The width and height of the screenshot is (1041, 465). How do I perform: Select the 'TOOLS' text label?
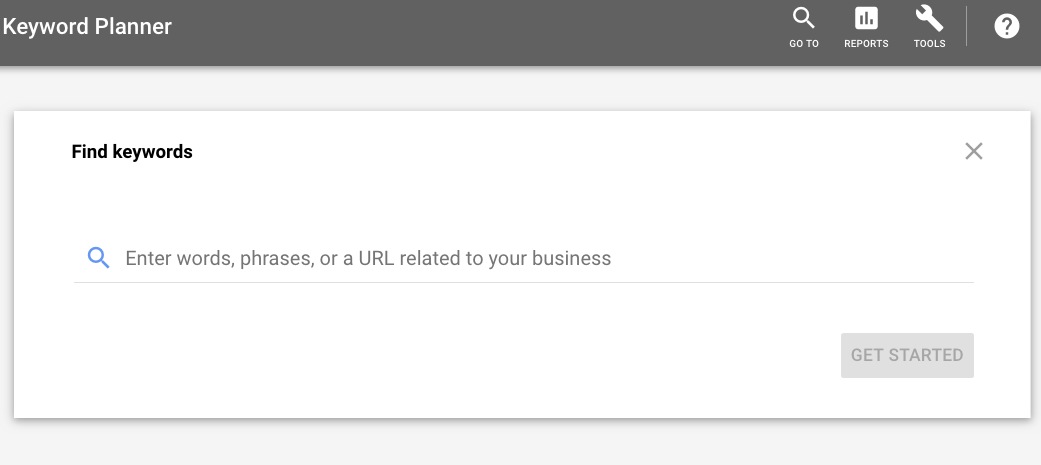pyautogui.click(x=929, y=44)
